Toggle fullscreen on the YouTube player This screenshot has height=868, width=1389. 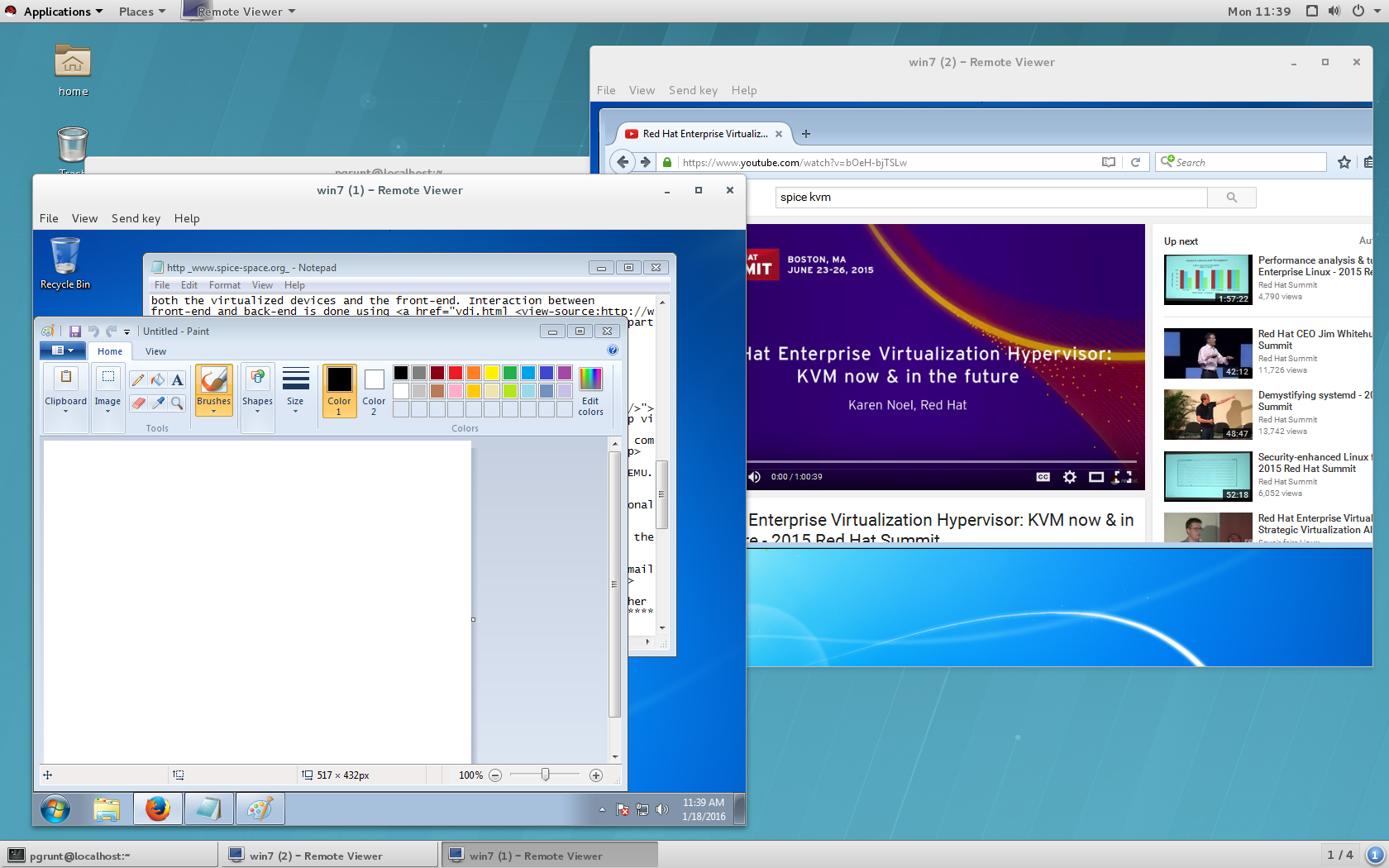pos(1123,477)
